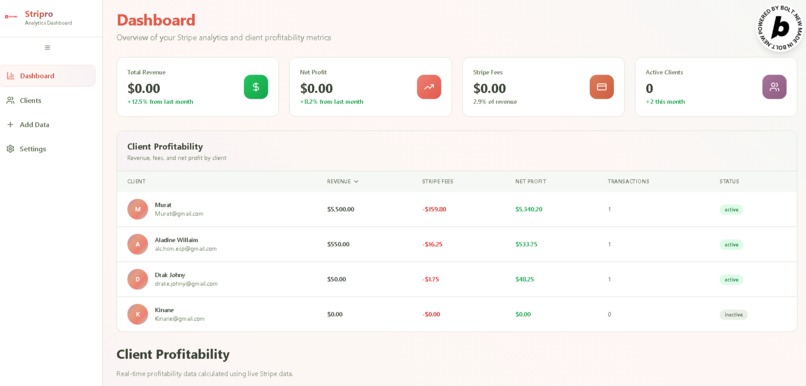
Task: Click the fee value -$16.25
Action: pyautogui.click(x=432, y=244)
